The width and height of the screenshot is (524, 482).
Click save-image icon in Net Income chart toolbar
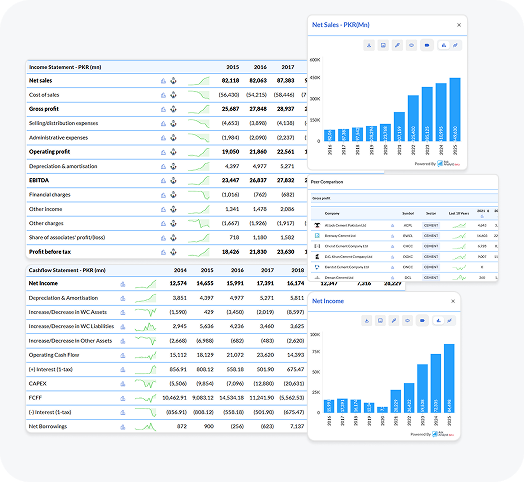[x=380, y=321]
